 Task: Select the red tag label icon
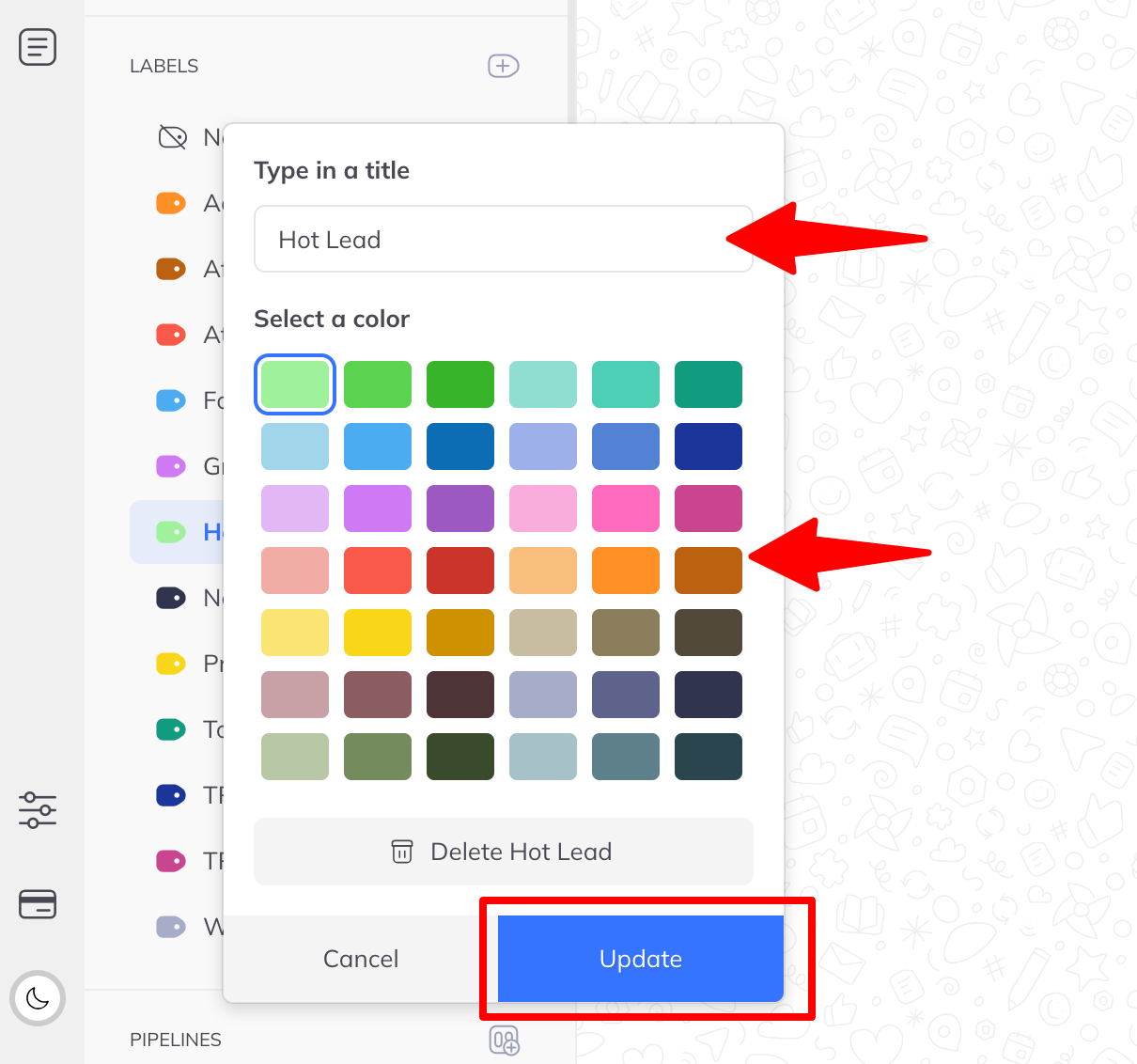[171, 335]
